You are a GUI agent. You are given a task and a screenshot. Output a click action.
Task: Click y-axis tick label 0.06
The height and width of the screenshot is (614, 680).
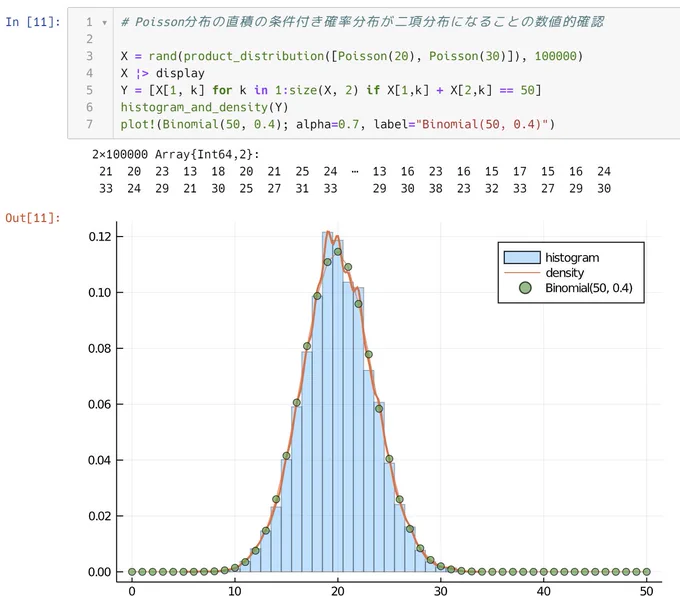[x=100, y=404]
